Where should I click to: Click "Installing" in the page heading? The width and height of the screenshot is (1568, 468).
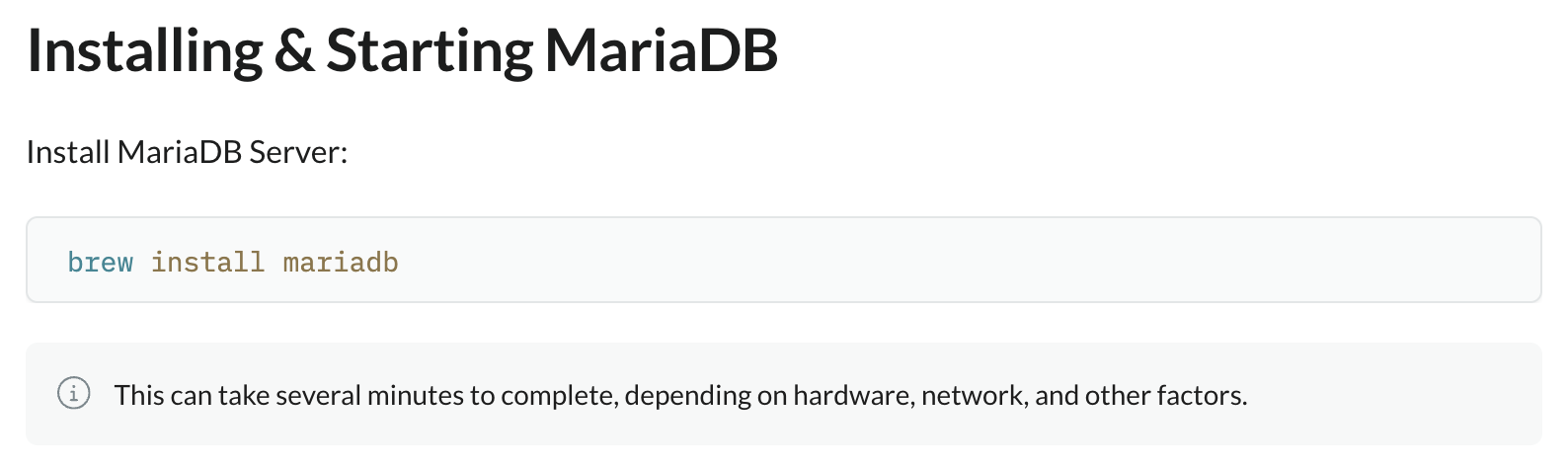point(144,51)
